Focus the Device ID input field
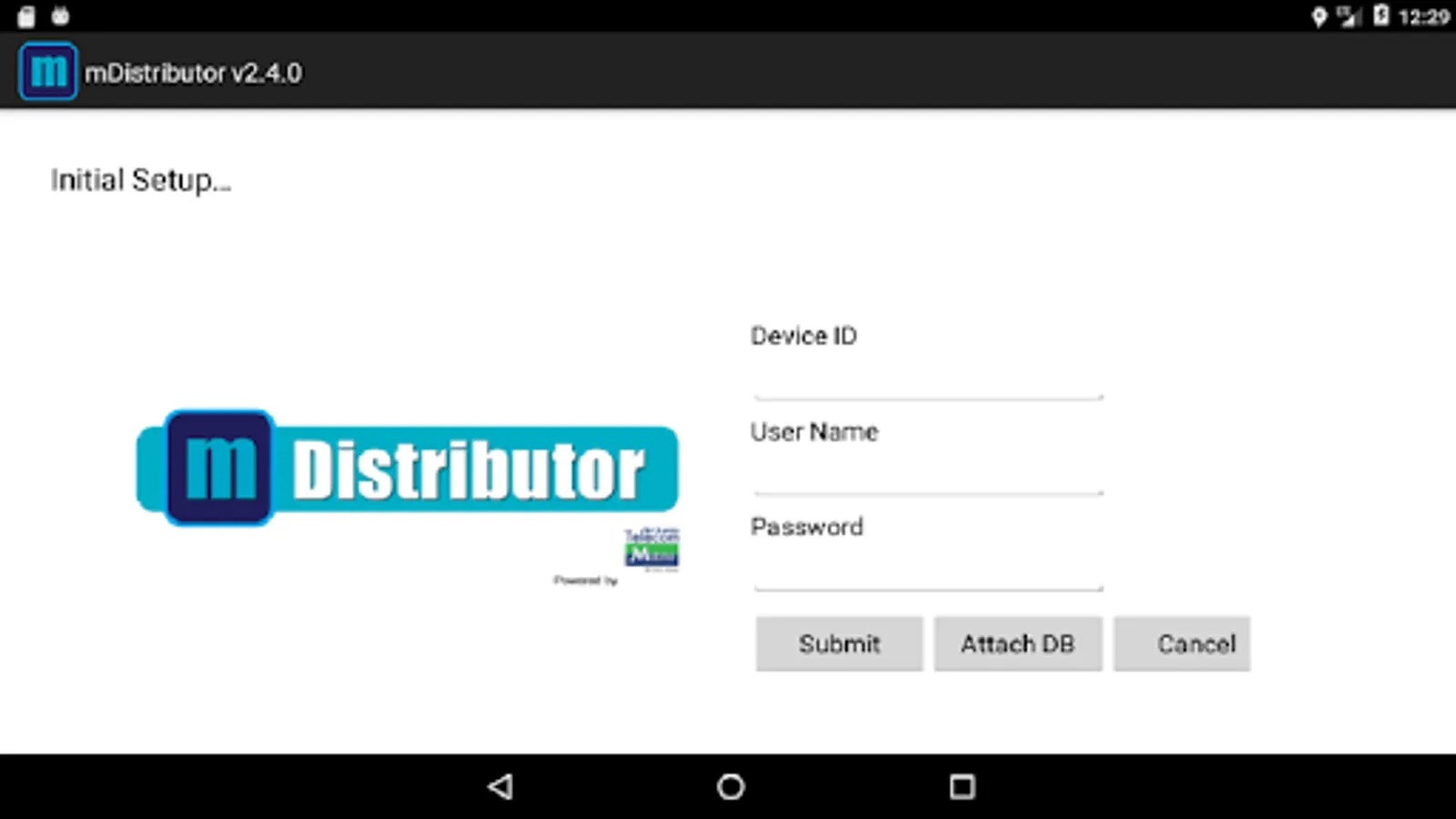 point(928,379)
